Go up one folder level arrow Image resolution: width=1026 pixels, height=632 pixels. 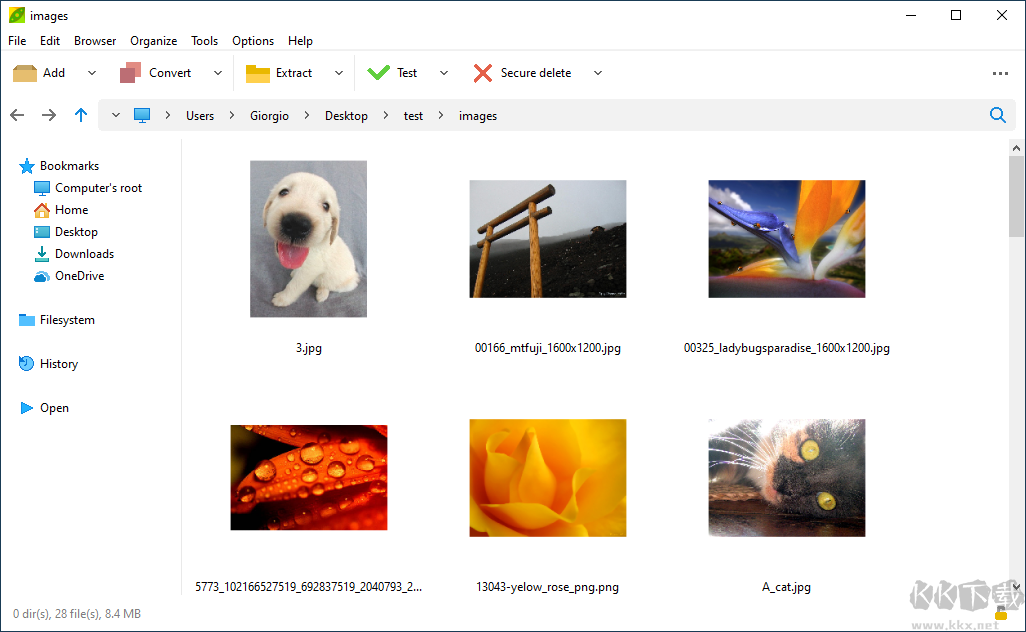(81, 116)
